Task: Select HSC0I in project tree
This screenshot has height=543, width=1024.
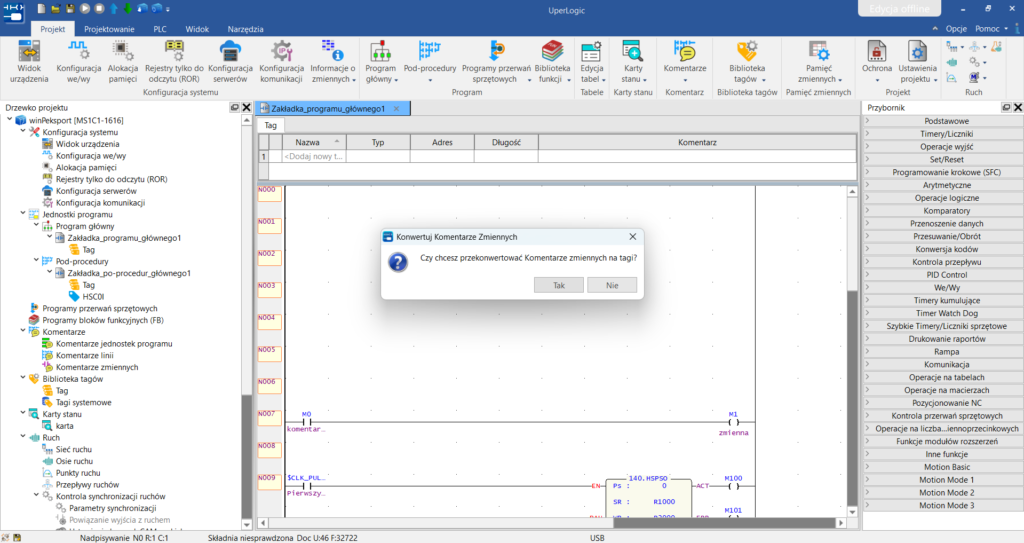Action: (93, 296)
